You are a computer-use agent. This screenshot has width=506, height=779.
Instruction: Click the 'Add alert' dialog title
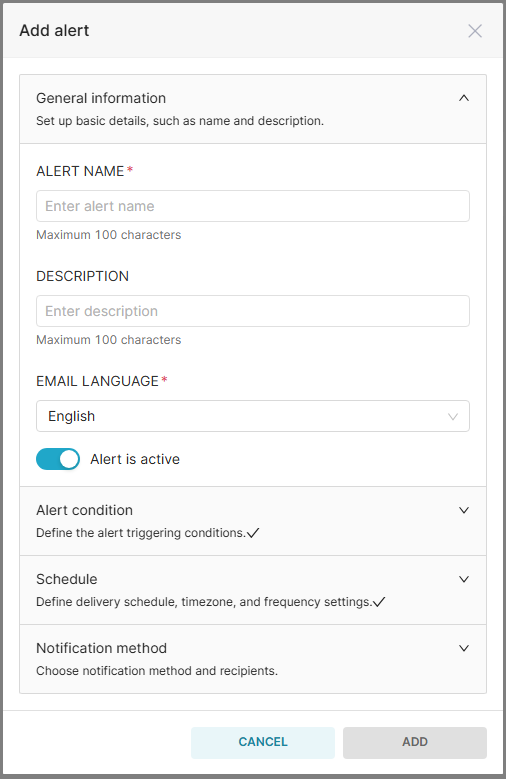click(x=54, y=31)
